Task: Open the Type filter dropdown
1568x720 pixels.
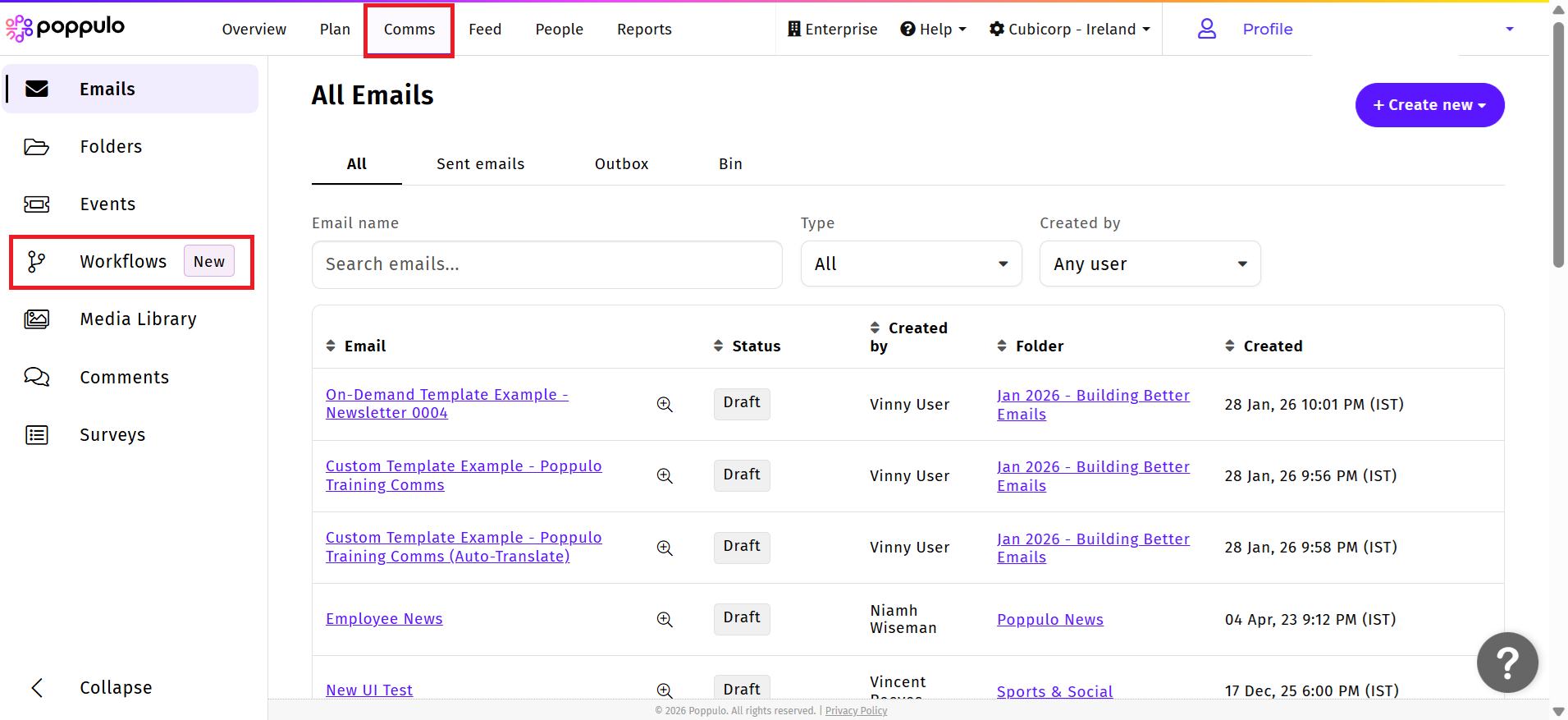Action: (x=911, y=264)
